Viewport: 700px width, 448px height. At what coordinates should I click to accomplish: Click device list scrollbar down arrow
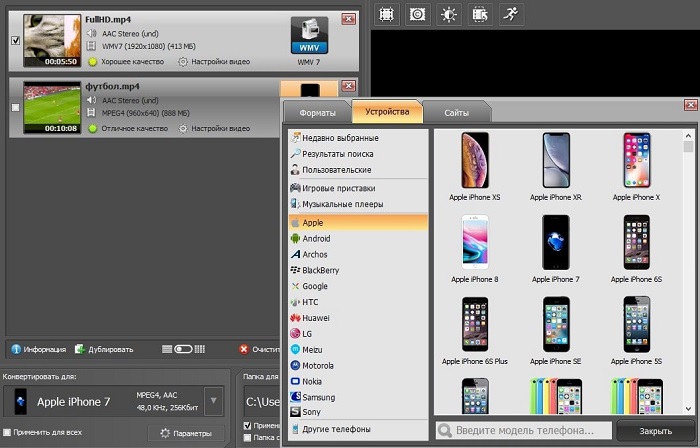(688, 408)
